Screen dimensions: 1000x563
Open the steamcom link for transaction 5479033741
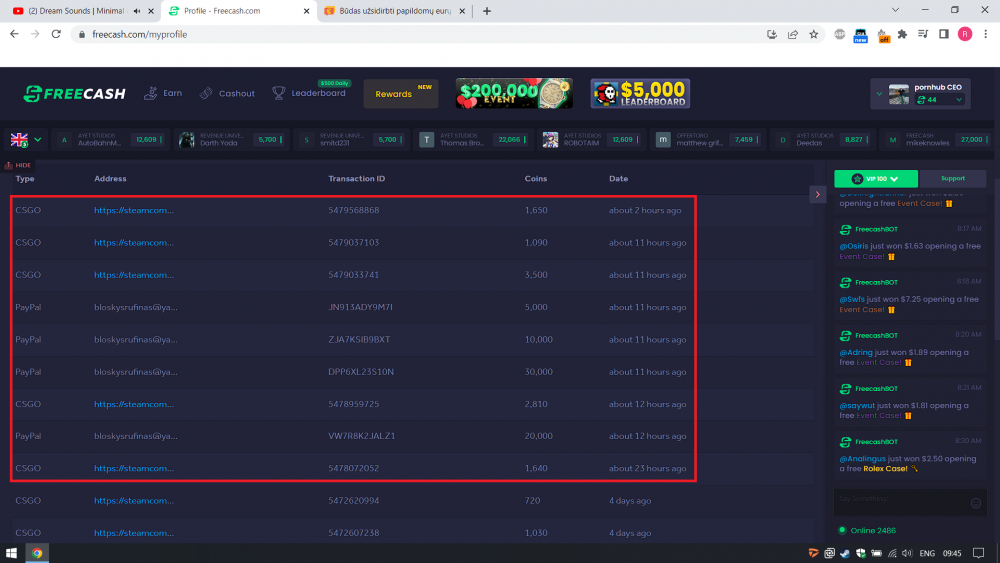click(134, 275)
